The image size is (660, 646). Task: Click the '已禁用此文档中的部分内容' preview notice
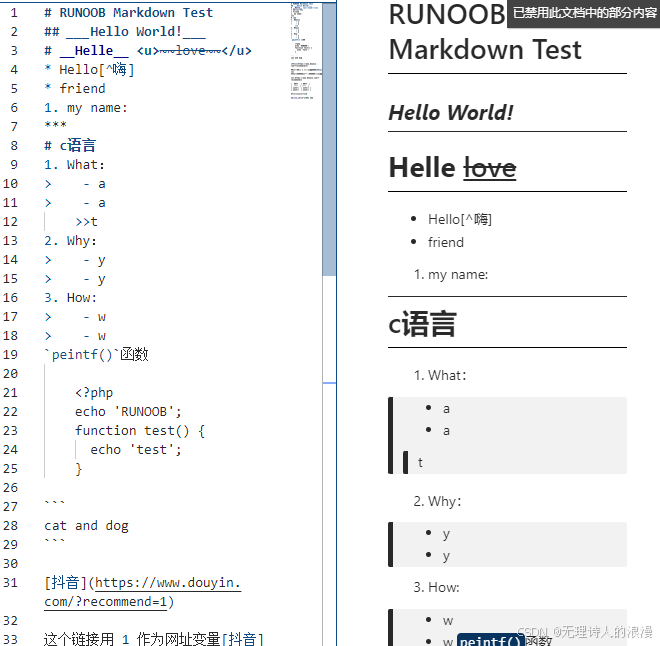pyautogui.click(x=584, y=13)
